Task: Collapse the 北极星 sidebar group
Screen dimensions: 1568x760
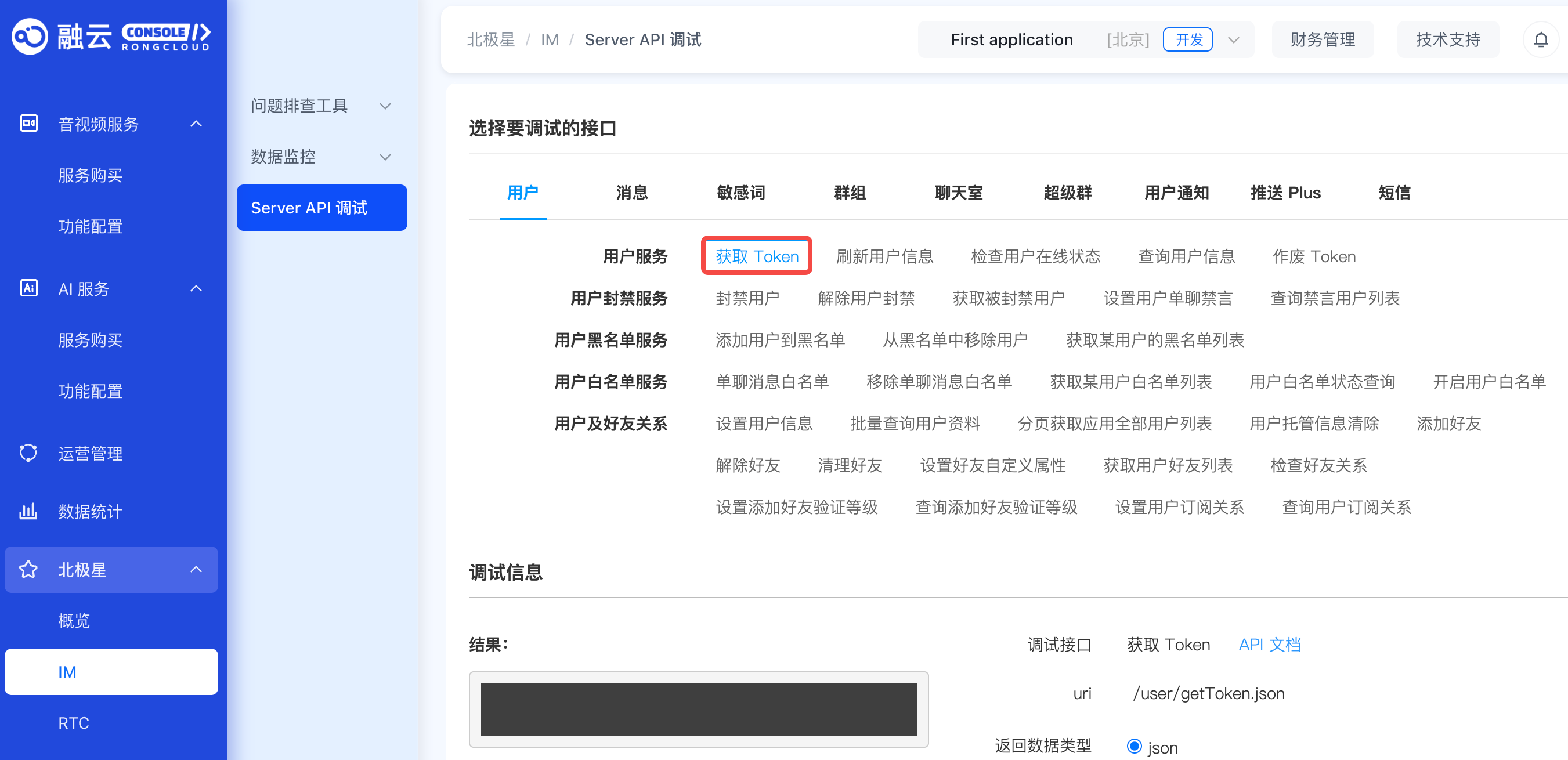Action: 196,570
